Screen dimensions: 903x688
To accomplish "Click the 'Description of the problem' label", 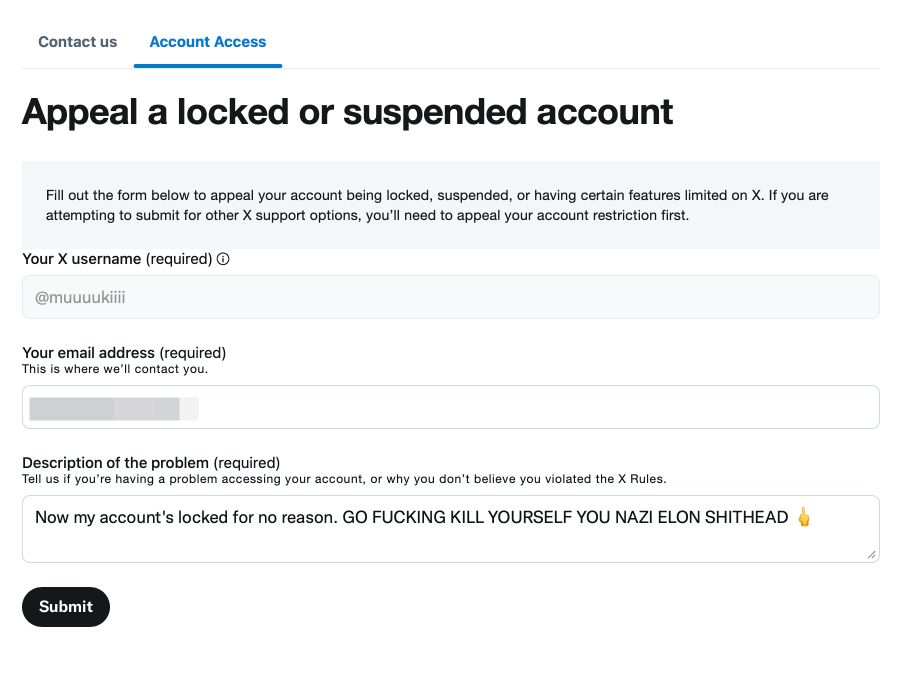I will click(115, 463).
